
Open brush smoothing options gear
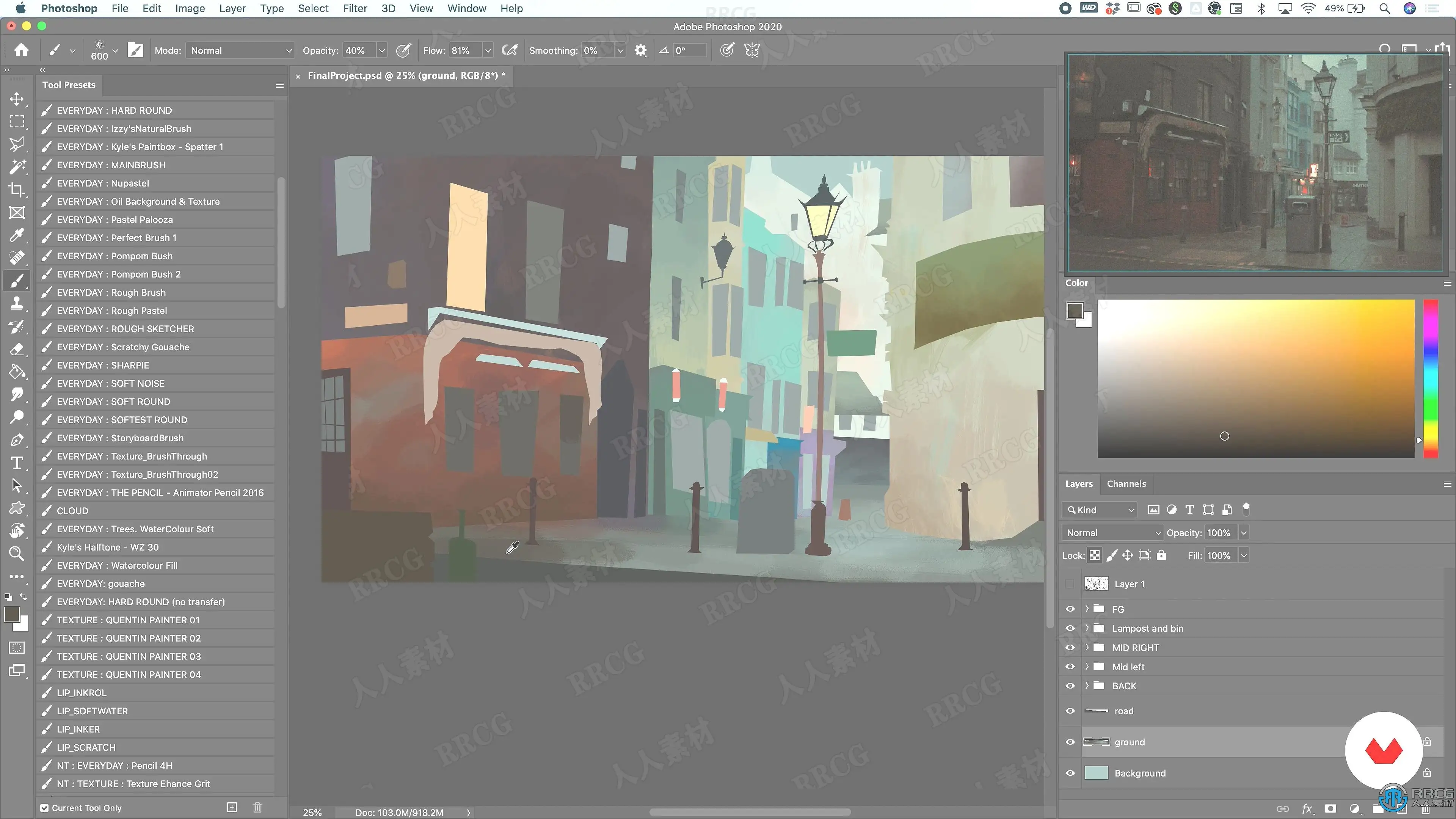pyautogui.click(x=640, y=50)
